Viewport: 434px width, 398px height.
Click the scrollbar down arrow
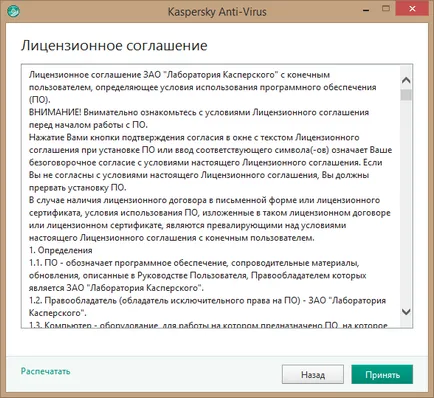pos(406,312)
